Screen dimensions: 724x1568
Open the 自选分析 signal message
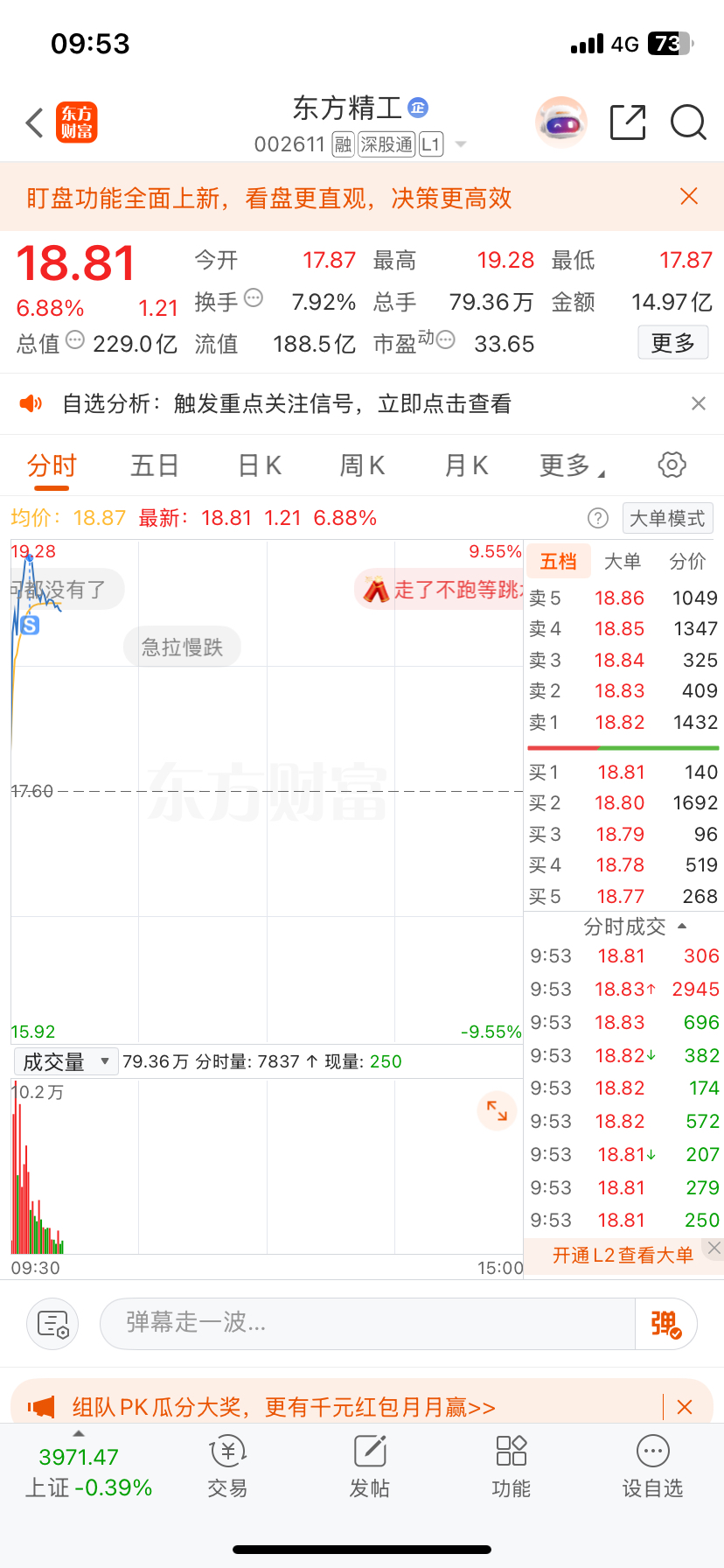pos(287,403)
